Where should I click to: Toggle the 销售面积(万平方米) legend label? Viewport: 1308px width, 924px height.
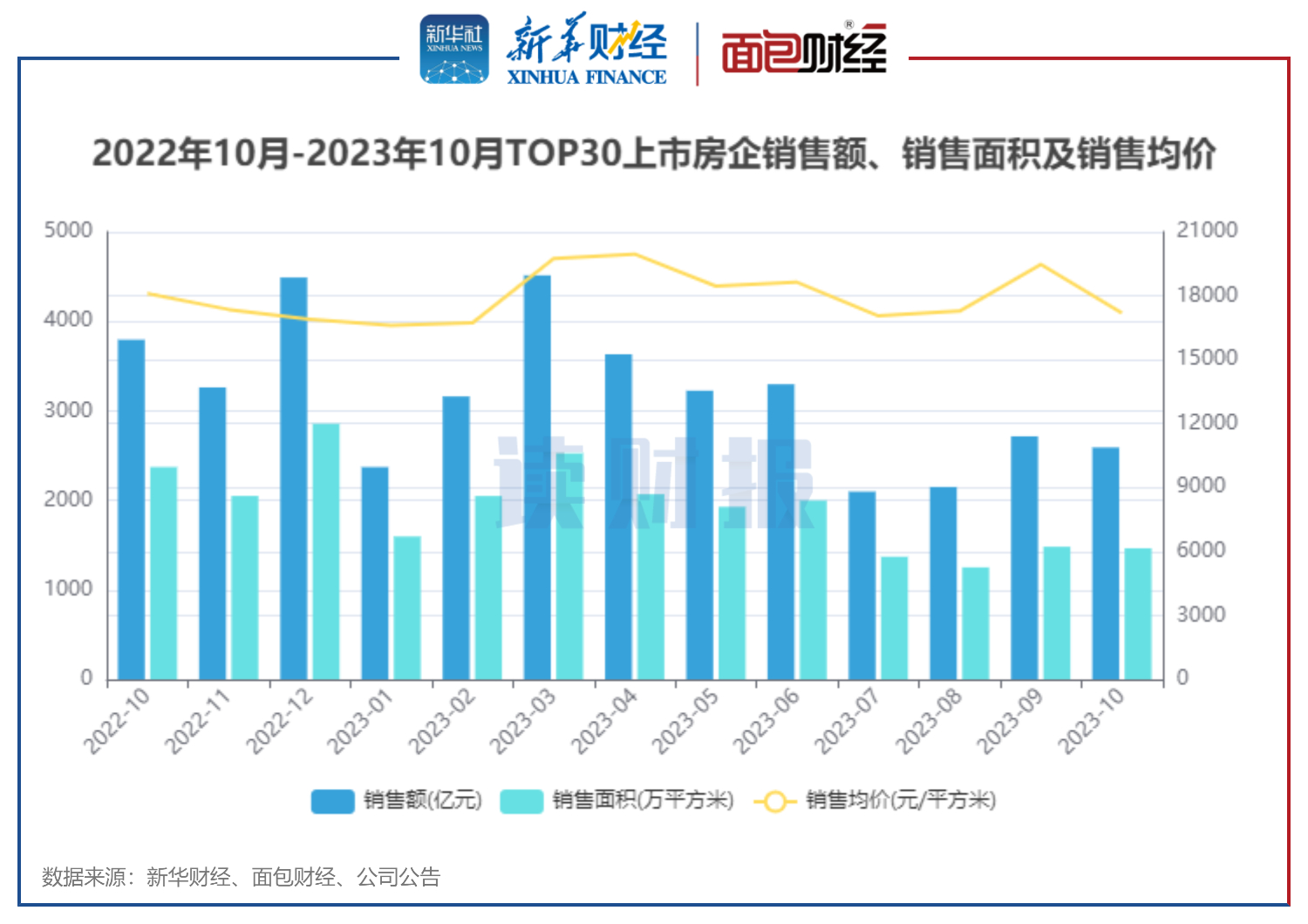643,800
